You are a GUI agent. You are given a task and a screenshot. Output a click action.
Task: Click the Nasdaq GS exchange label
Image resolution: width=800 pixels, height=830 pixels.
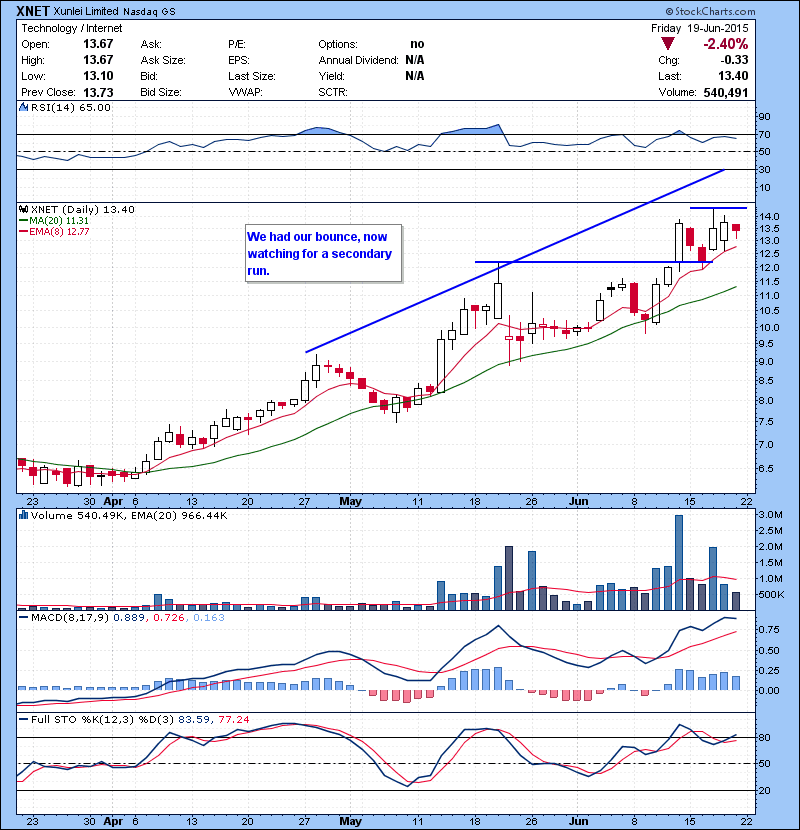coord(149,12)
